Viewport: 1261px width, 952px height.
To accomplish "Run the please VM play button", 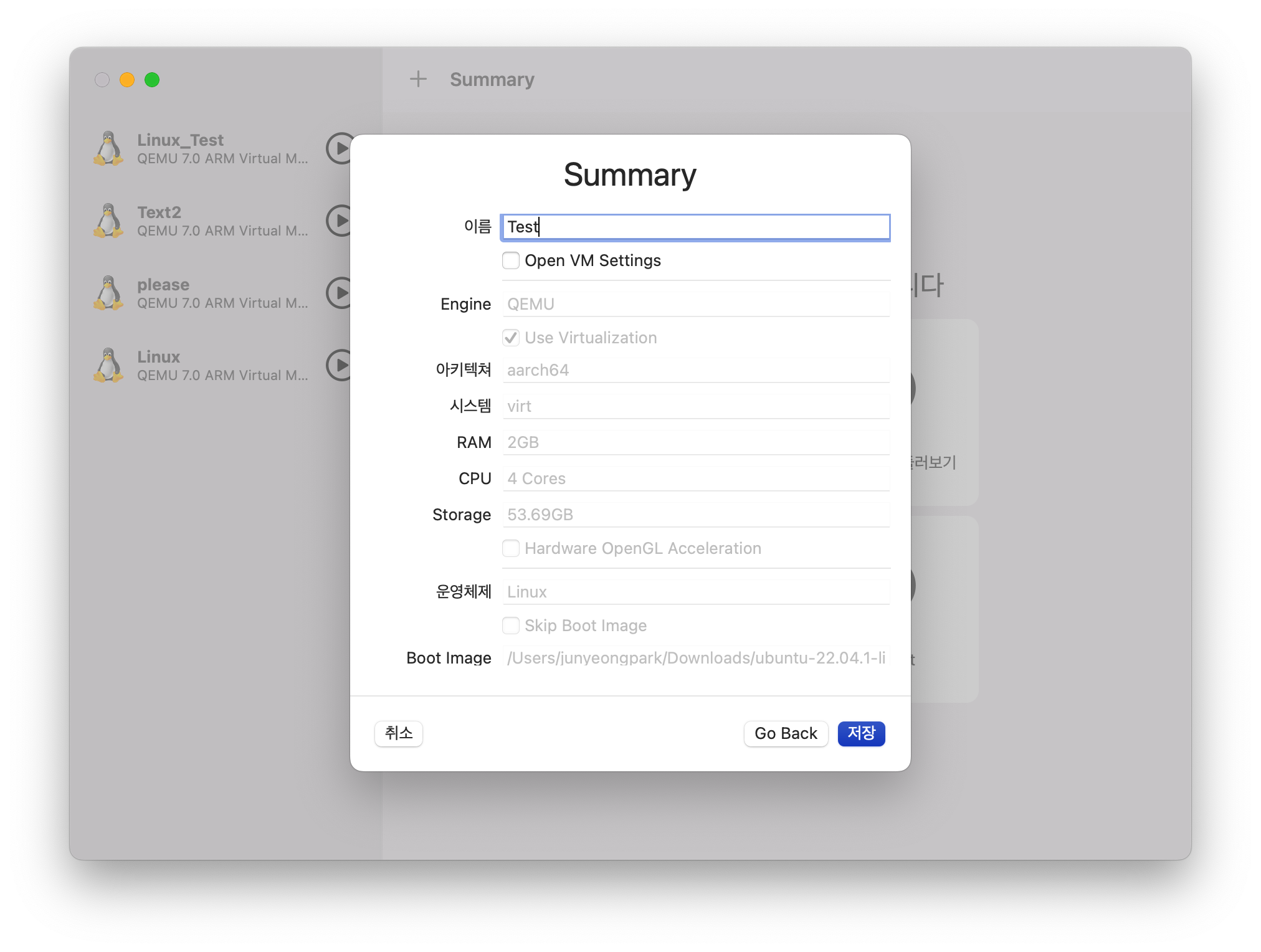I will 340,293.
